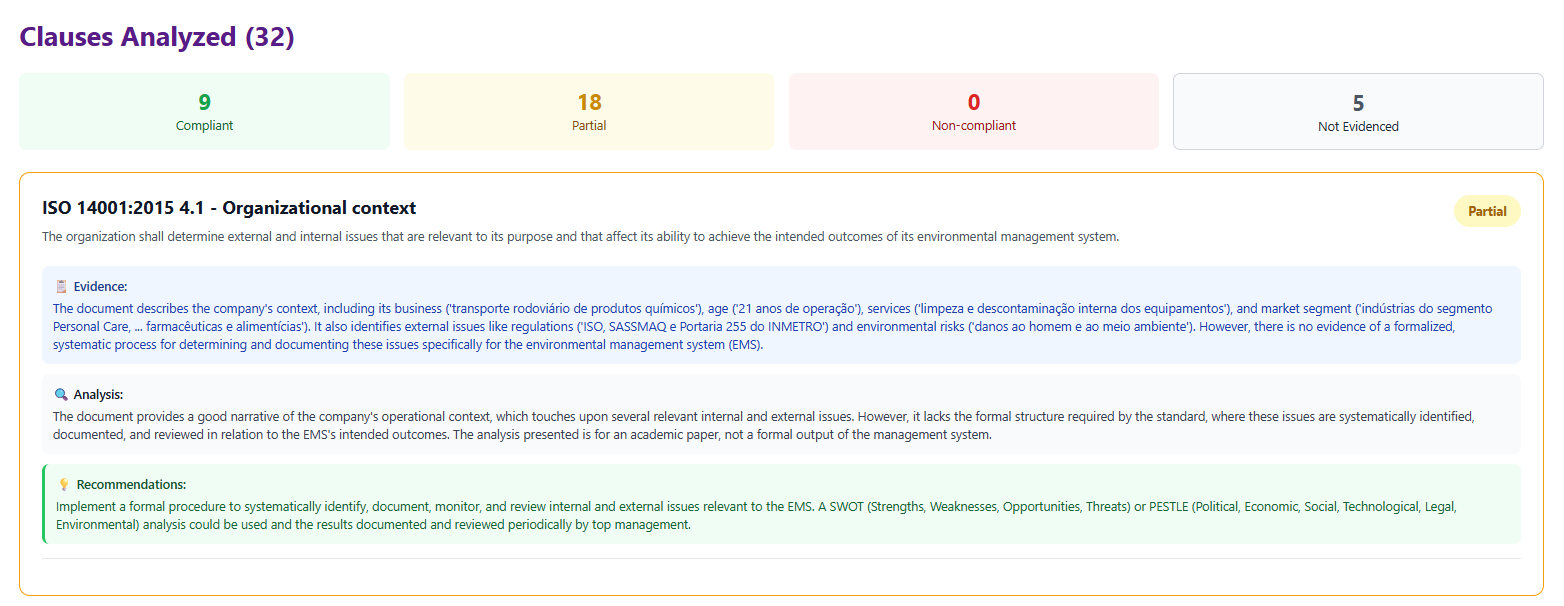Click the number 9 in the Compliant card
Screen dimensions: 1564x606
(204, 102)
